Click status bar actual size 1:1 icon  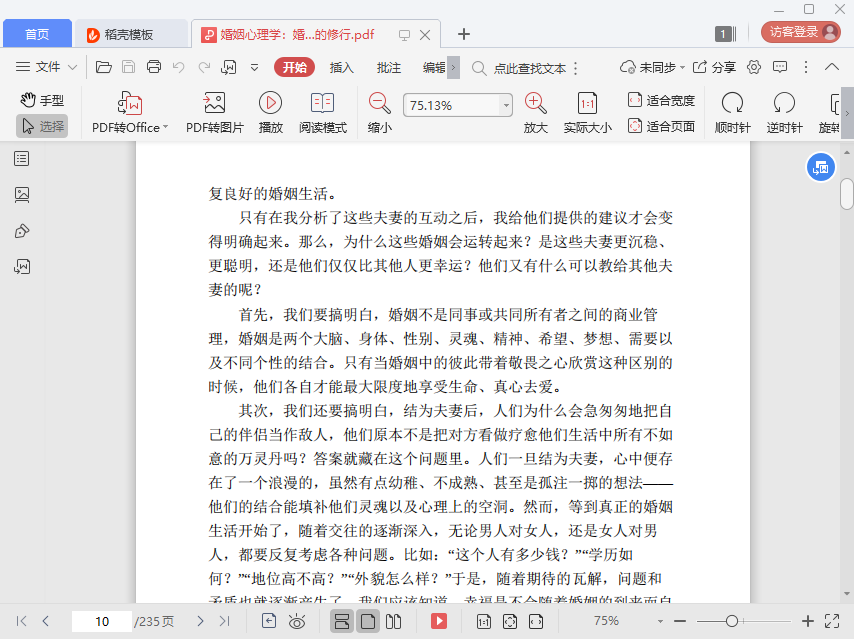click(484, 621)
